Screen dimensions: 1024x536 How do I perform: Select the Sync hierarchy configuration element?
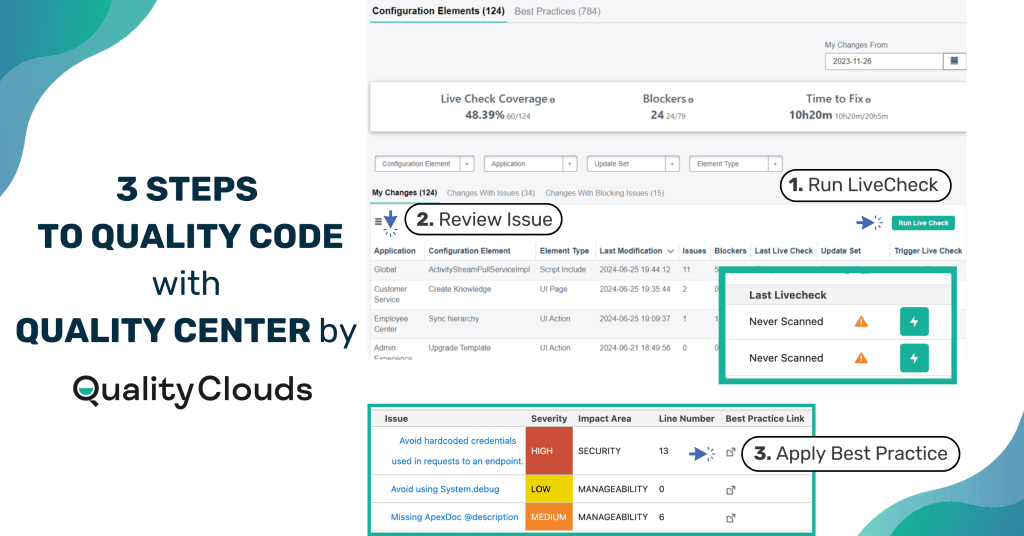tap(454, 319)
